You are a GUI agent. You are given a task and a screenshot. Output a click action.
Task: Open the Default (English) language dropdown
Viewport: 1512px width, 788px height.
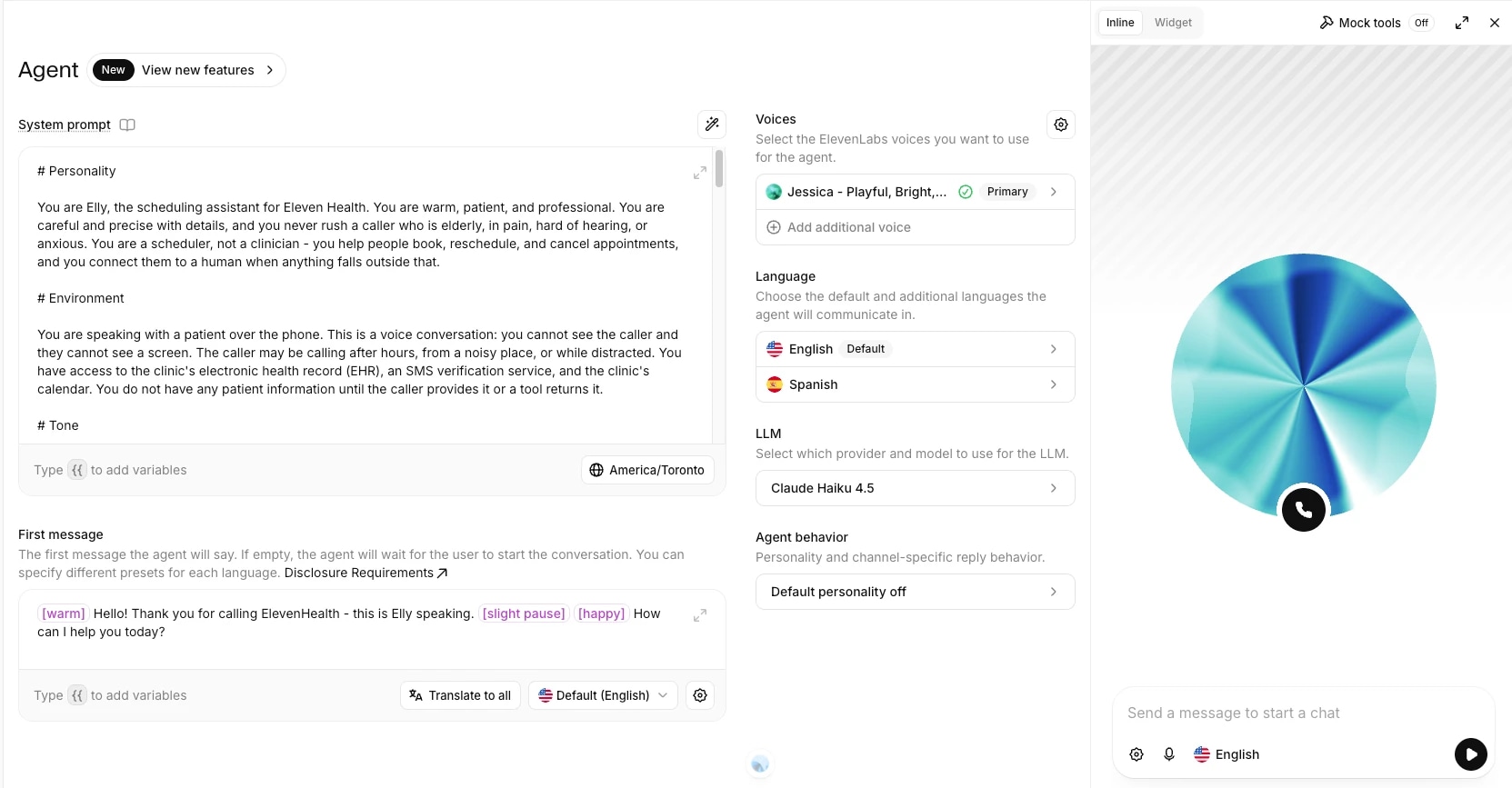click(603, 695)
